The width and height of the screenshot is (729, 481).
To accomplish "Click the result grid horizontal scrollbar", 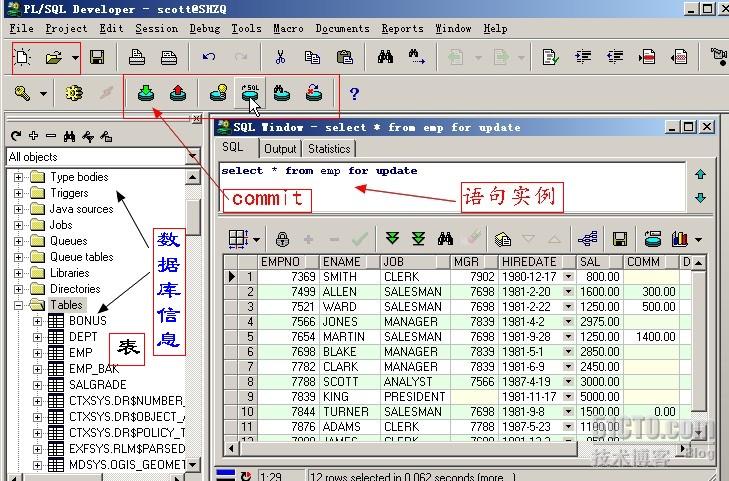I will point(409,448).
